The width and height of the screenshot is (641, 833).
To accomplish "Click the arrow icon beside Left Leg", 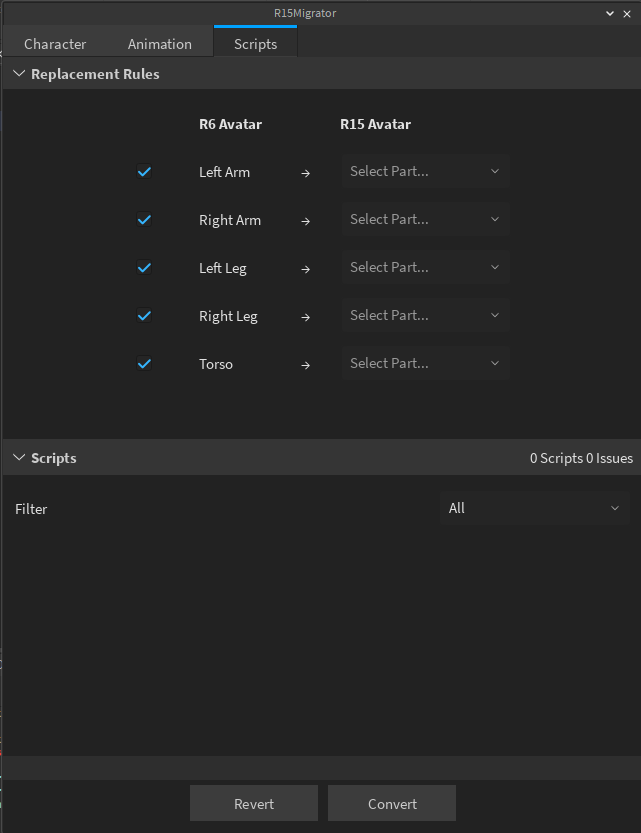I will pyautogui.click(x=305, y=268).
